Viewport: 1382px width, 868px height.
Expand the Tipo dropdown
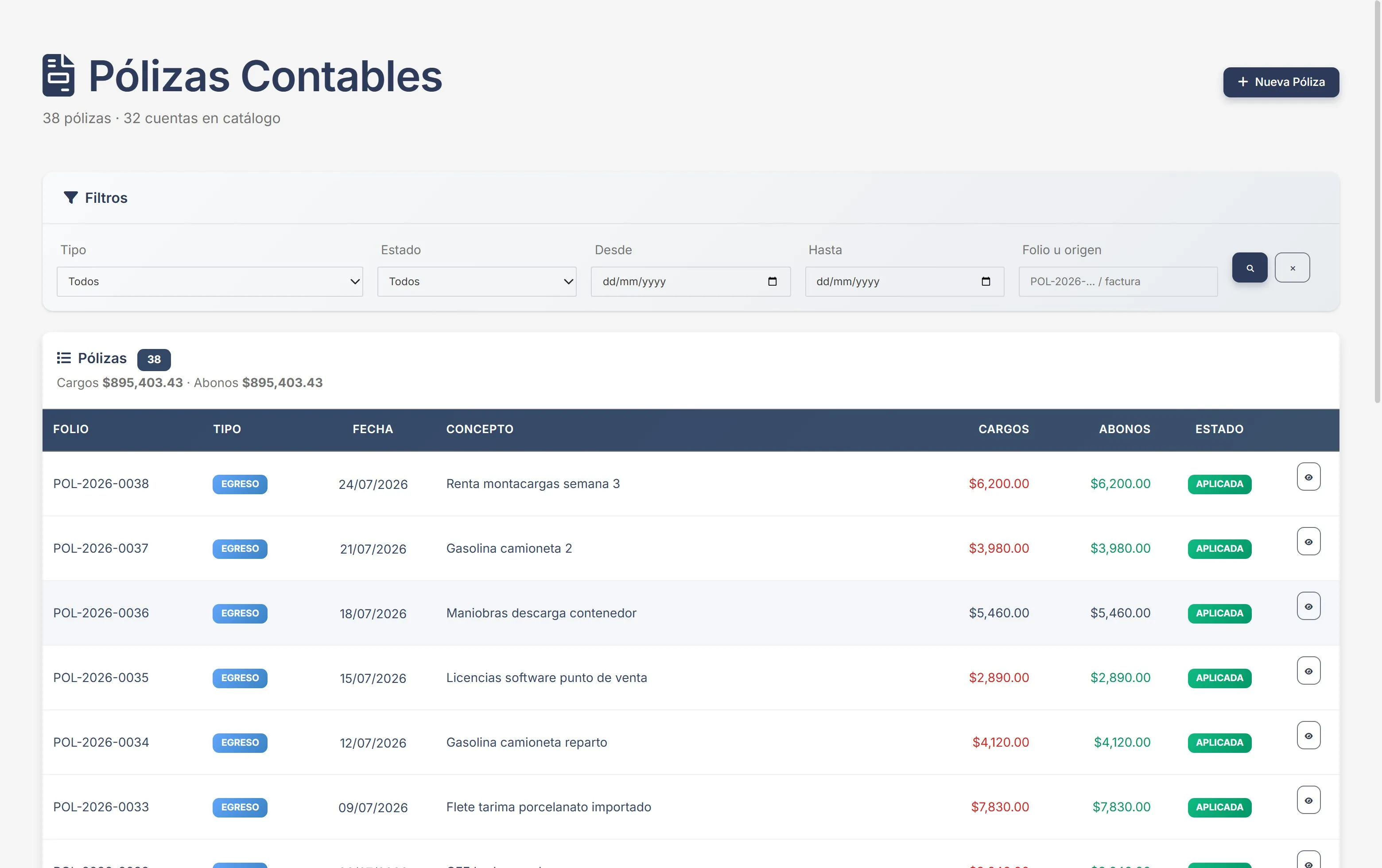(x=210, y=281)
